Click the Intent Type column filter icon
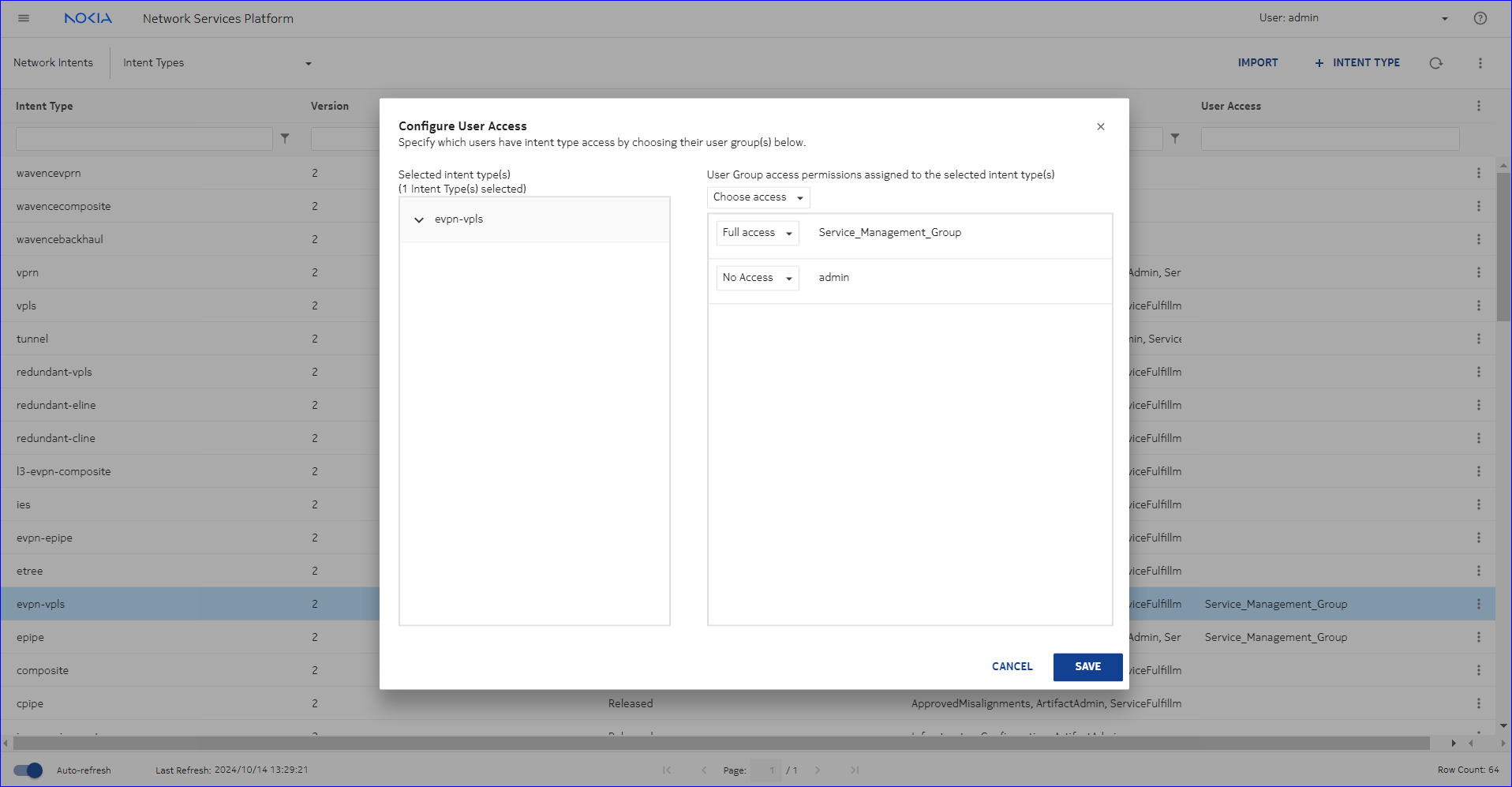Viewport: 1512px width, 787px height. (285, 139)
